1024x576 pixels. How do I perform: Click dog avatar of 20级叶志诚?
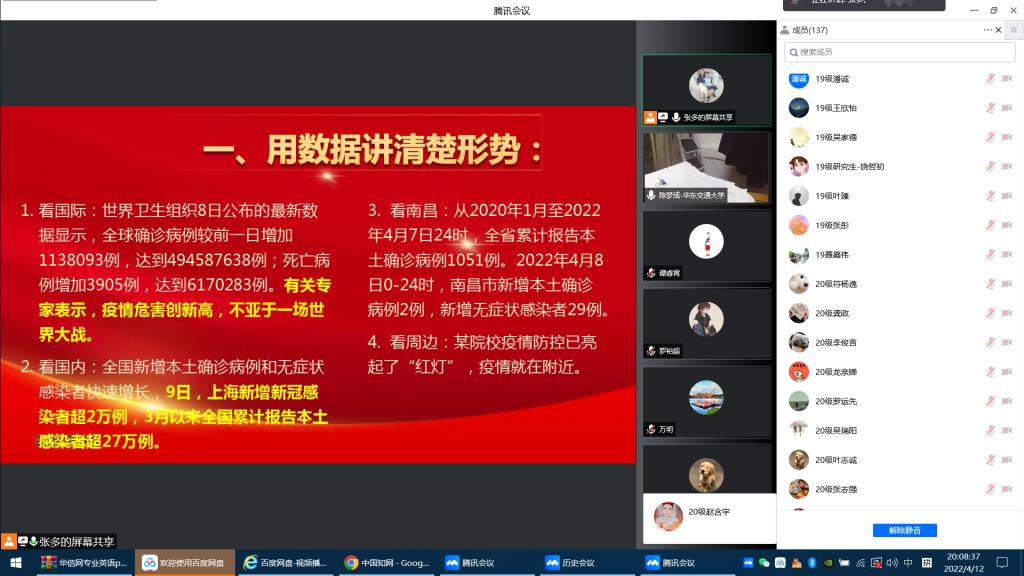point(799,460)
